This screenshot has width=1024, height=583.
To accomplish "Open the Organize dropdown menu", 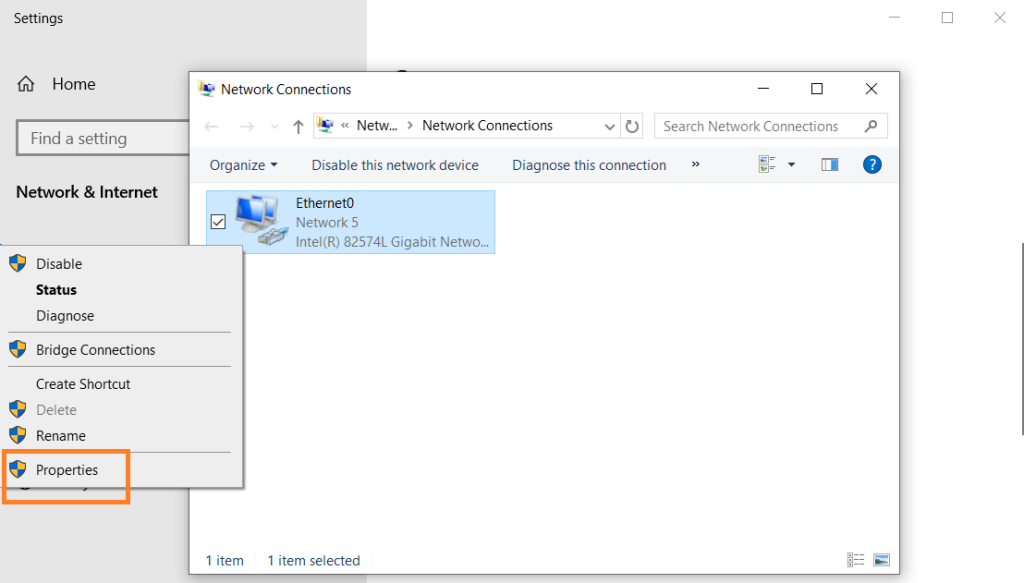I will (243, 165).
